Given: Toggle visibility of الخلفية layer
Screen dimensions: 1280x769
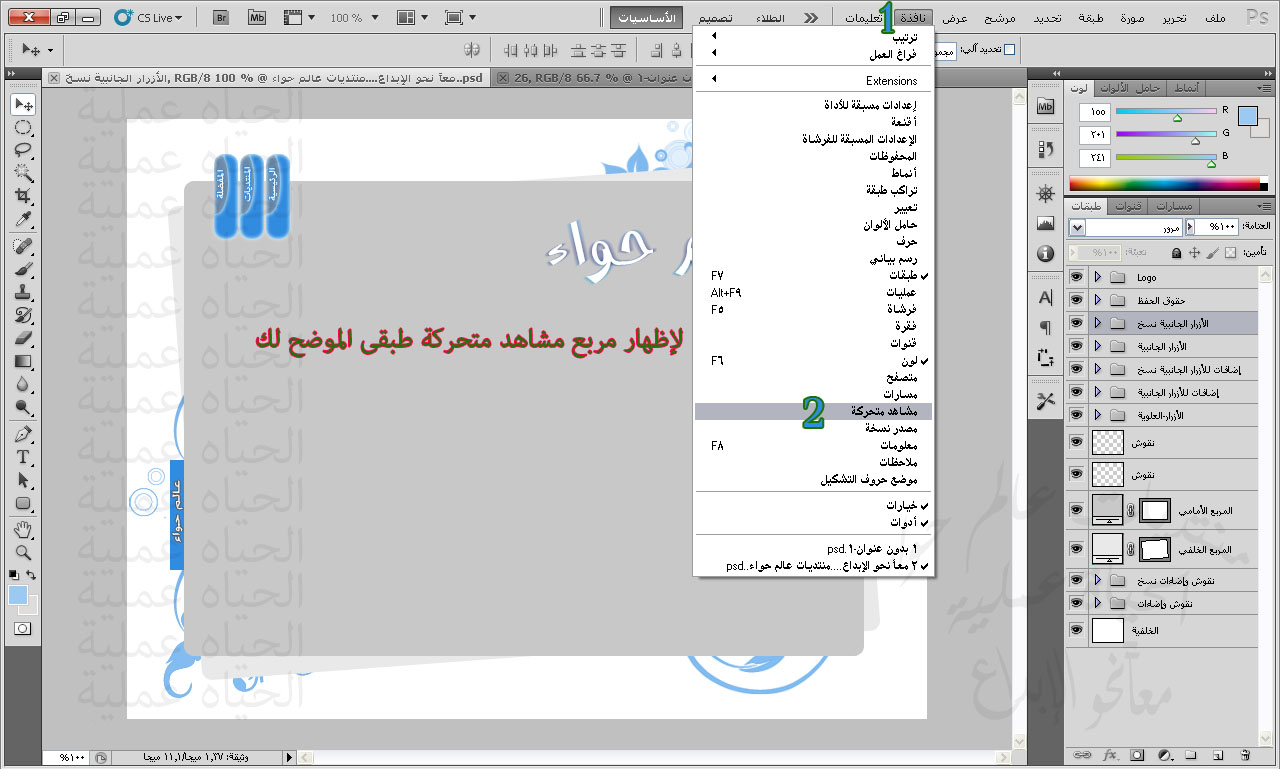Looking at the screenshot, I should coord(1076,630).
